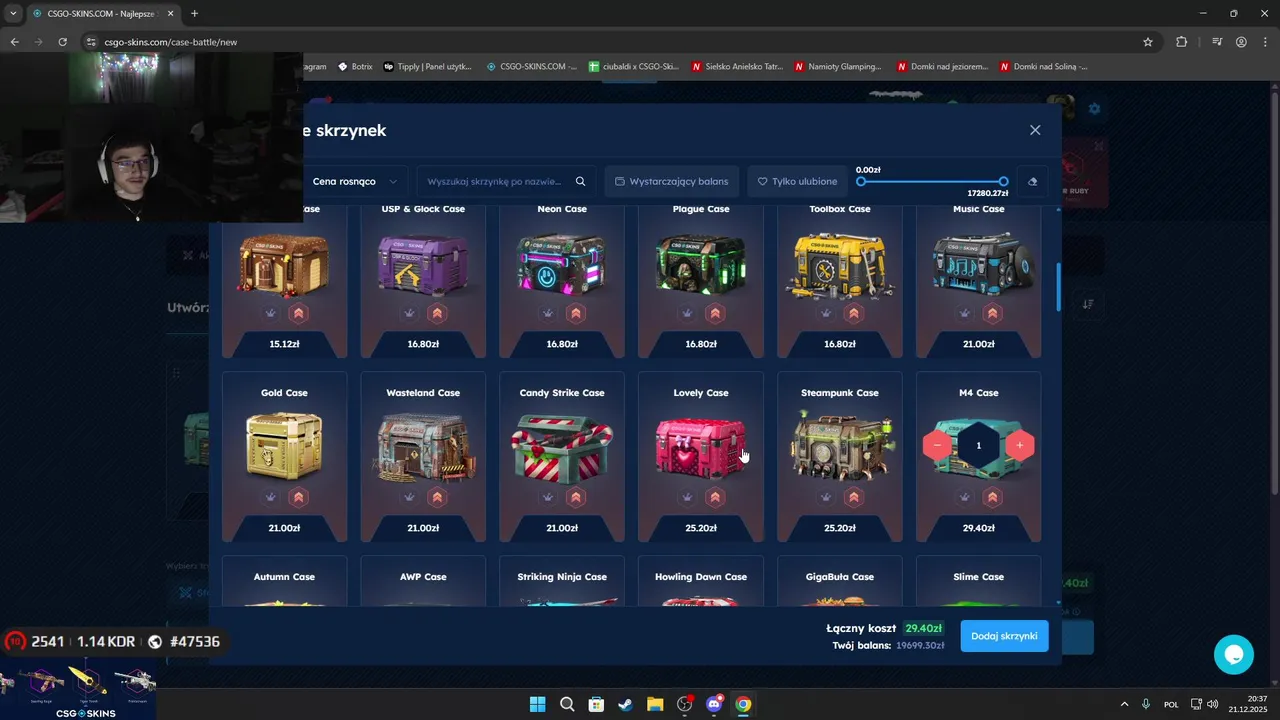This screenshot has width=1280, height=720.
Task: Click the red chevron badge on Steampunk Case
Action: (x=854, y=497)
